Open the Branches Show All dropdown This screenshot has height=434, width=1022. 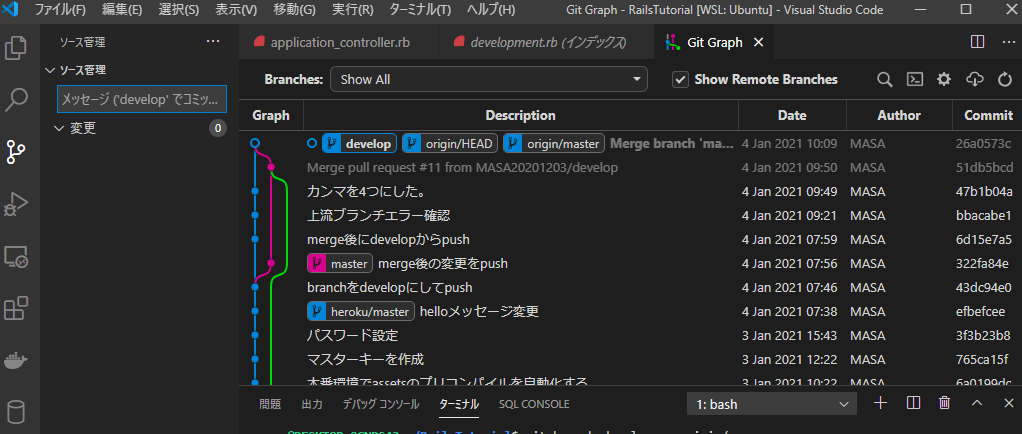(489, 80)
